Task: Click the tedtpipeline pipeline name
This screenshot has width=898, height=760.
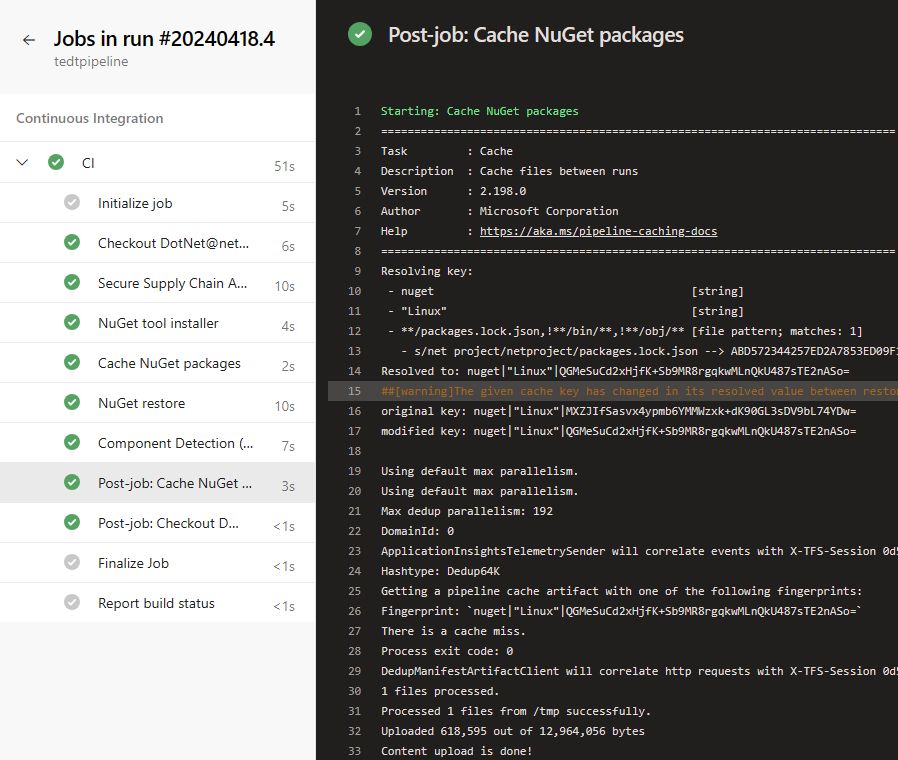Action: click(91, 62)
